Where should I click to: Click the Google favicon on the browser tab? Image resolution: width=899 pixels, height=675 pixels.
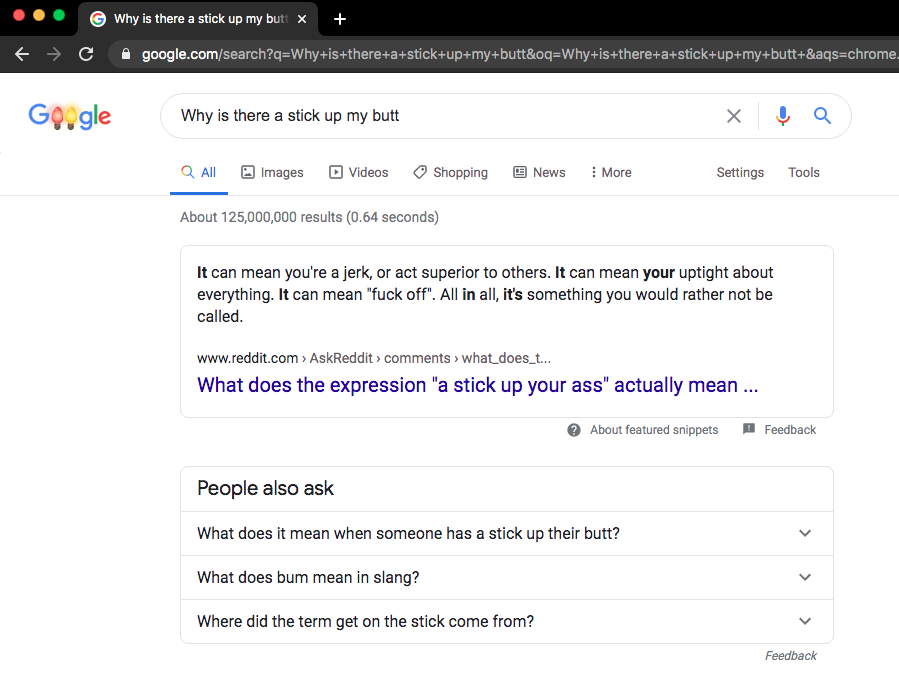pyautogui.click(x=98, y=19)
